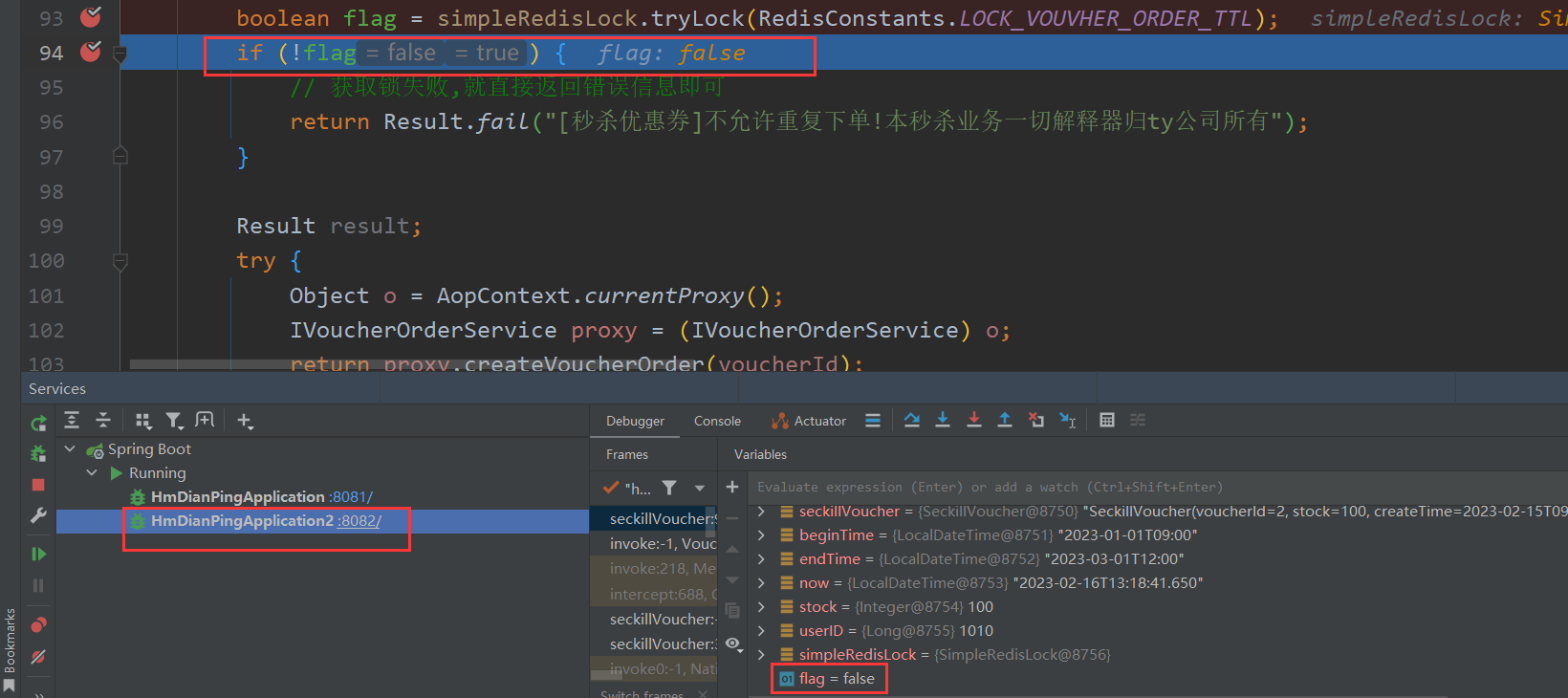The height and width of the screenshot is (698, 1568).
Task: Click the Rerun in Debug mode bug icon
Action: pos(38,453)
